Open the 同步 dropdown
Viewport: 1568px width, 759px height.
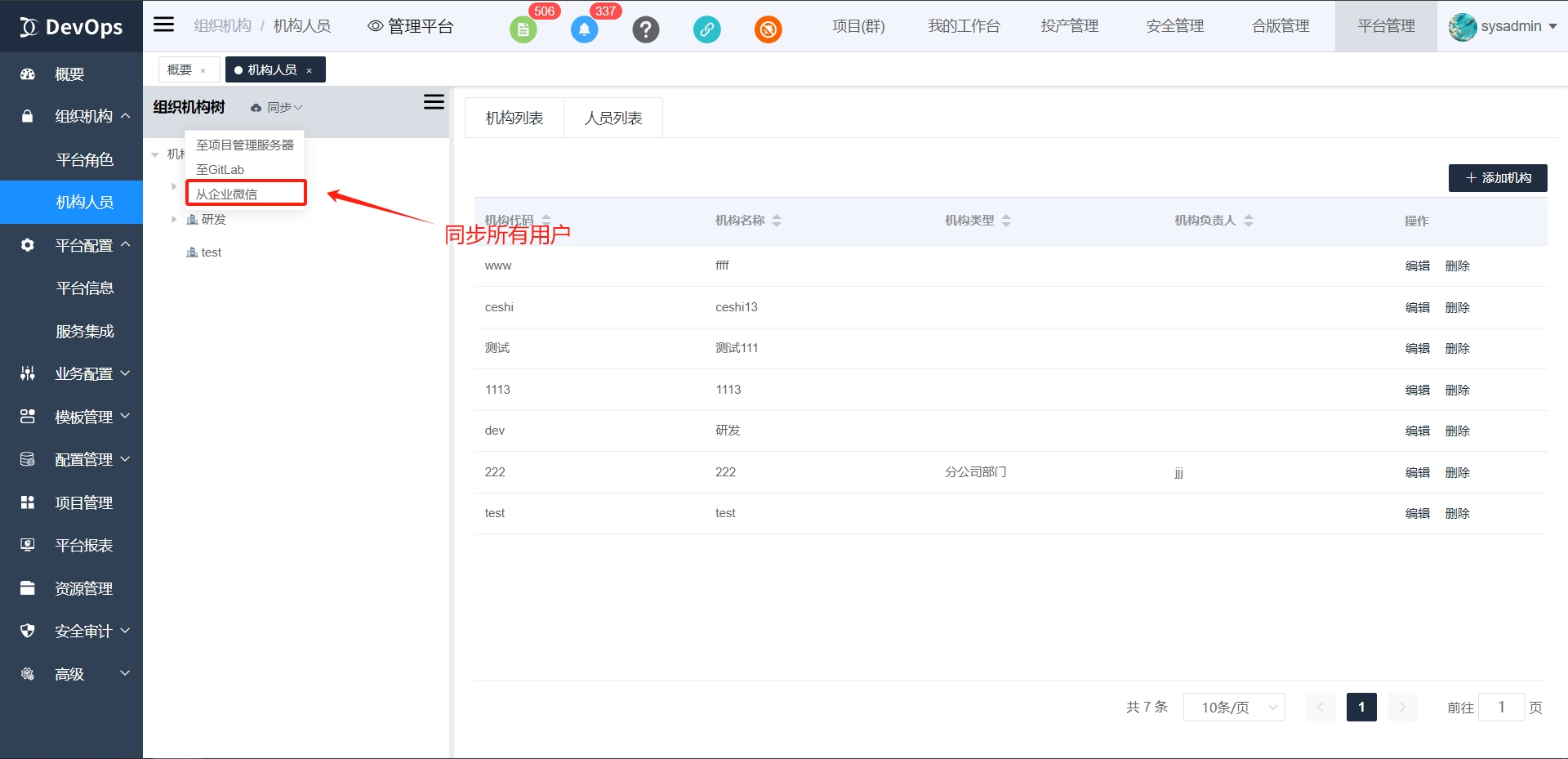[278, 108]
